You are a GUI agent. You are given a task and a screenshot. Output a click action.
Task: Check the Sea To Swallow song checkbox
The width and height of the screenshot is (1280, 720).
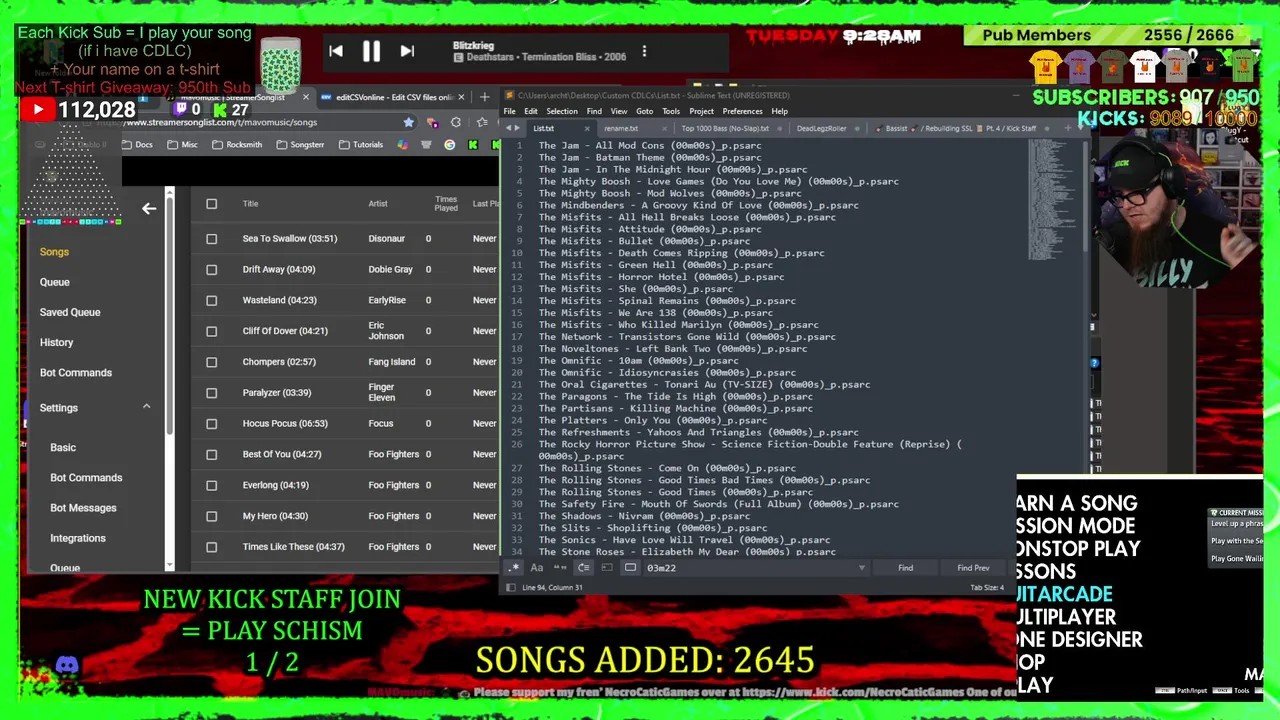click(211, 239)
